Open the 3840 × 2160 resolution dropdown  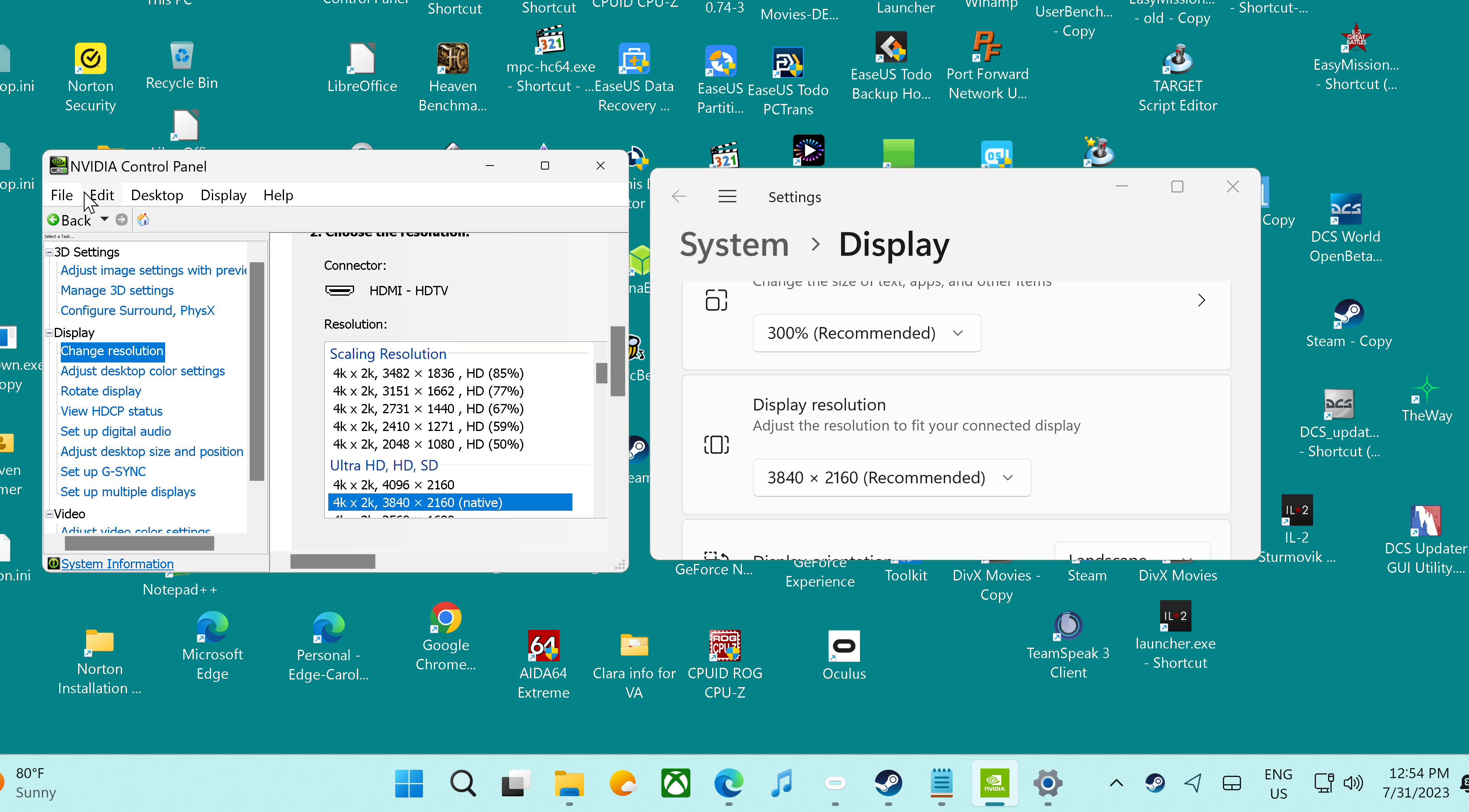point(891,477)
